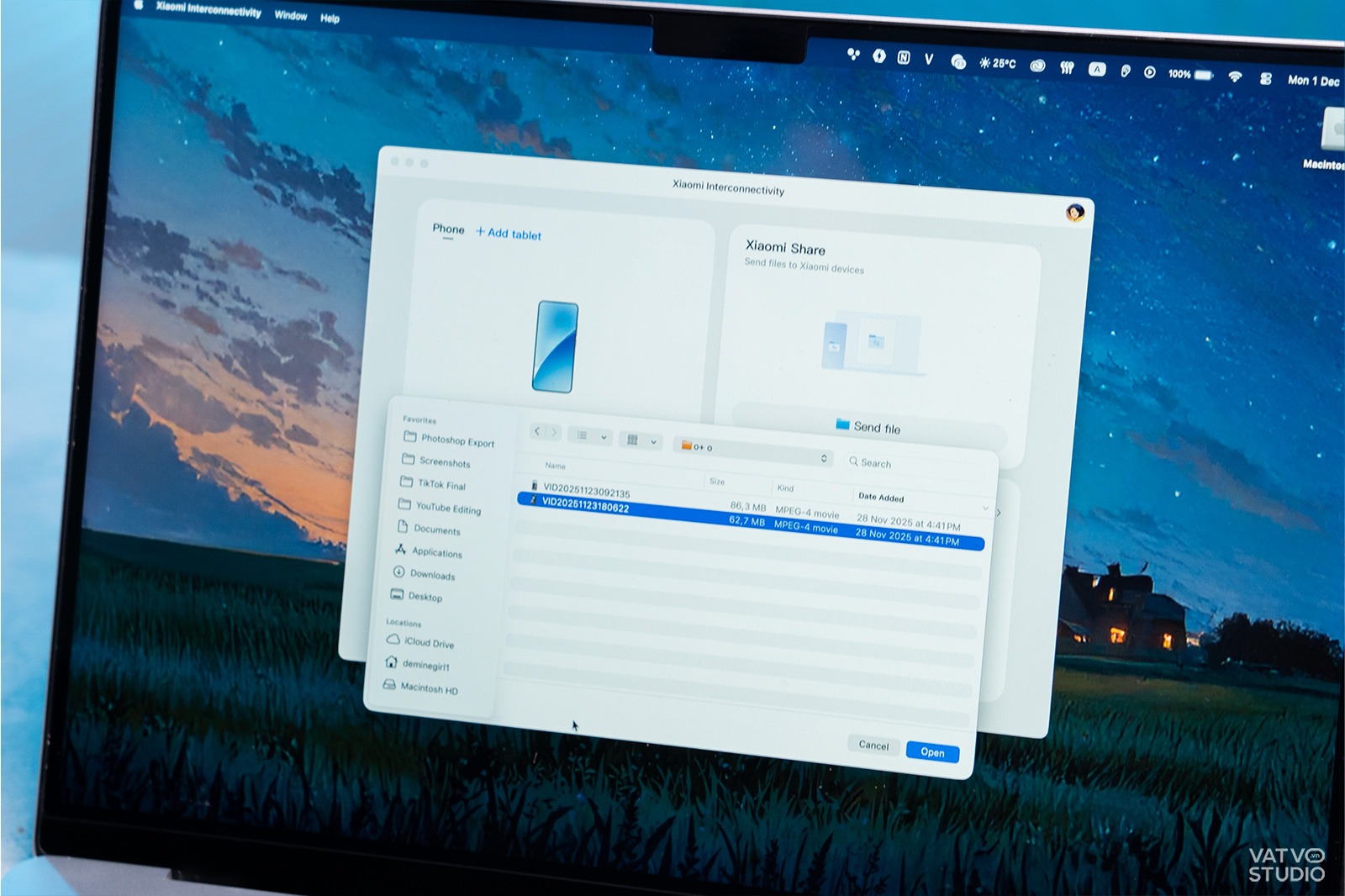The image size is (1345, 896).
Task: Click the weather 25°C menu bar item
Action: [998, 63]
